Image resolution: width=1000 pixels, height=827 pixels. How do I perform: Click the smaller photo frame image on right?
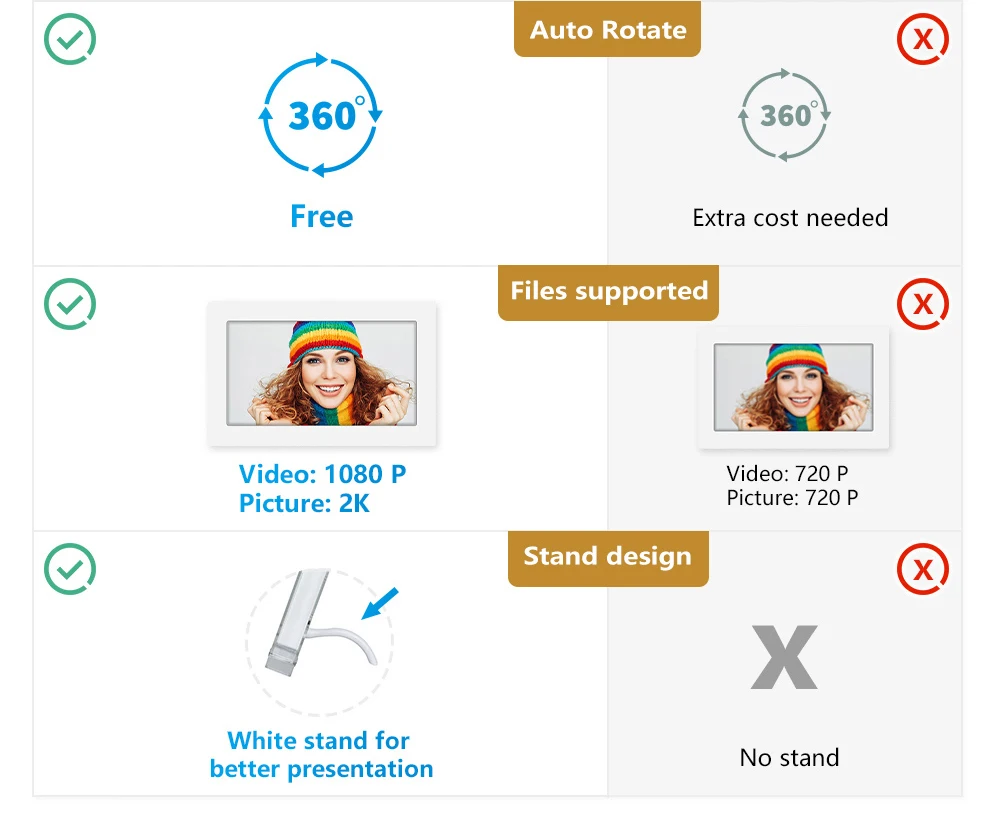tap(793, 387)
